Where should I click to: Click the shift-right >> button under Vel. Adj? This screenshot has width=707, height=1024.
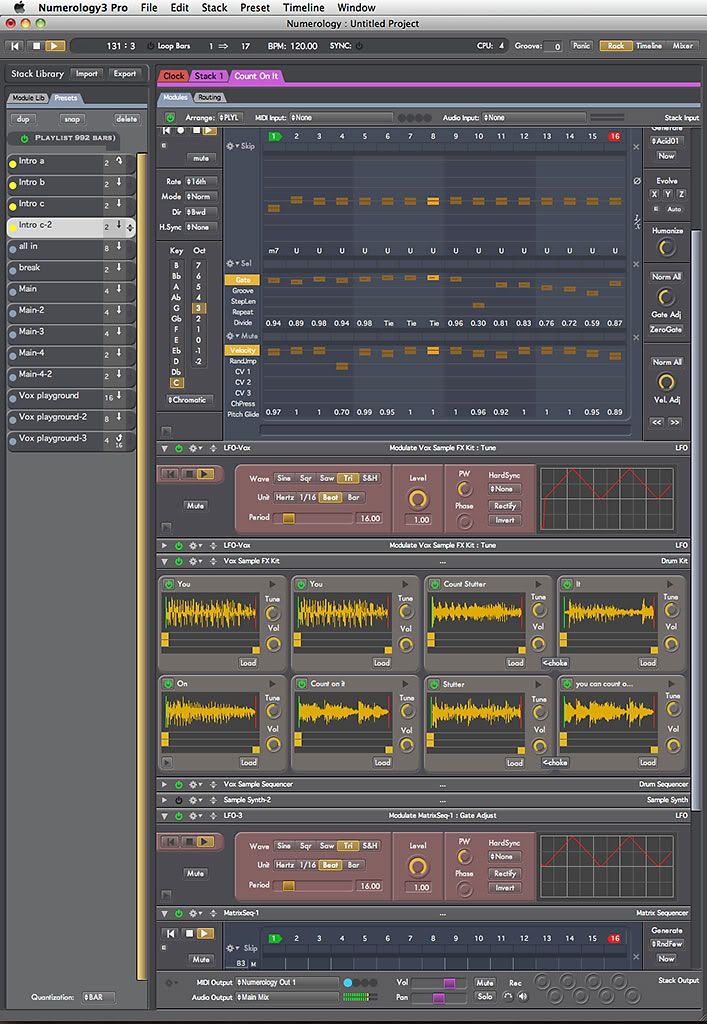point(674,423)
